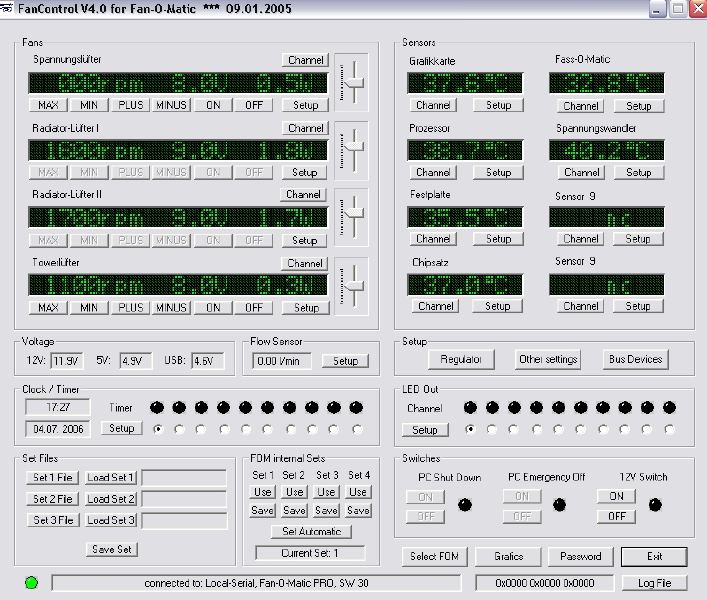Turn OFF the 12V Switch
Image resolution: width=707 pixels, height=600 pixels.
[x=616, y=516]
